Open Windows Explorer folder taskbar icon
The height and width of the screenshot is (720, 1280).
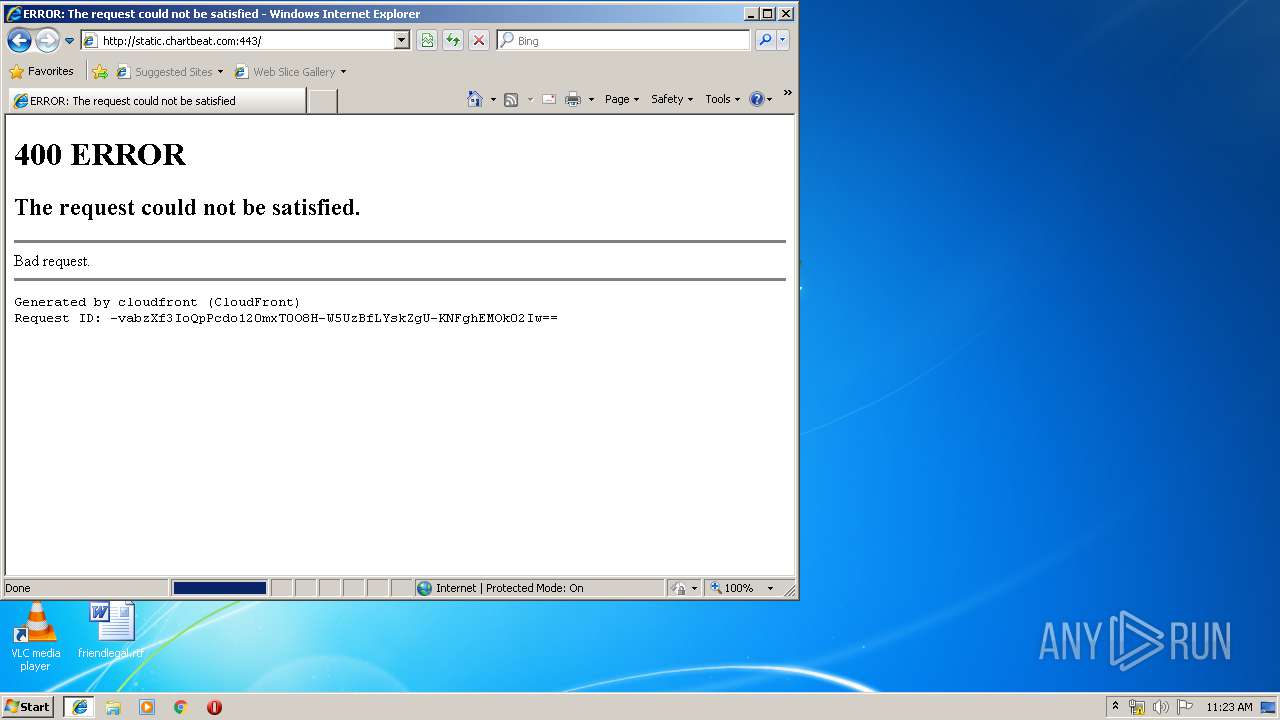(113, 707)
